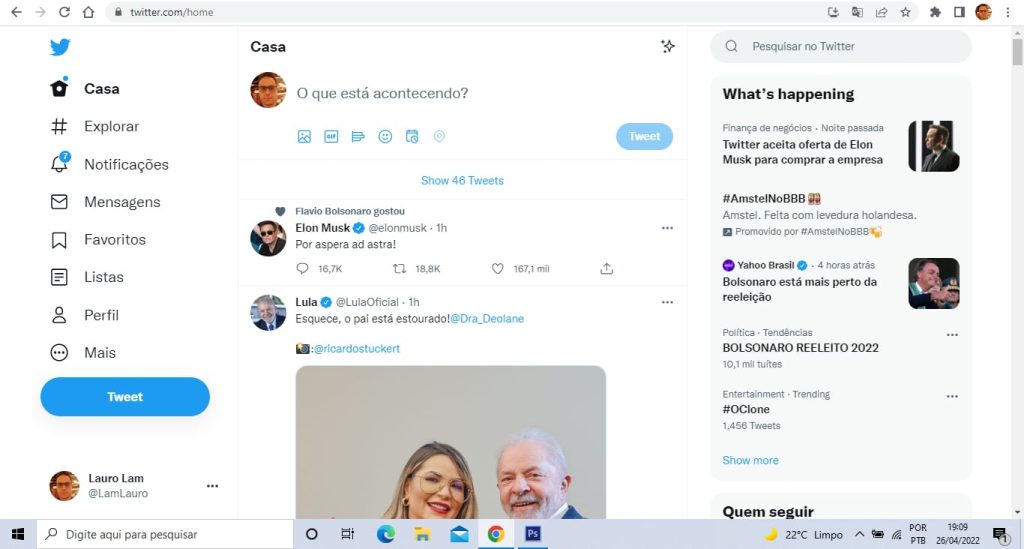The height and width of the screenshot is (549, 1024).
Task: Click the Twitter bird logo
Action: (x=59, y=47)
